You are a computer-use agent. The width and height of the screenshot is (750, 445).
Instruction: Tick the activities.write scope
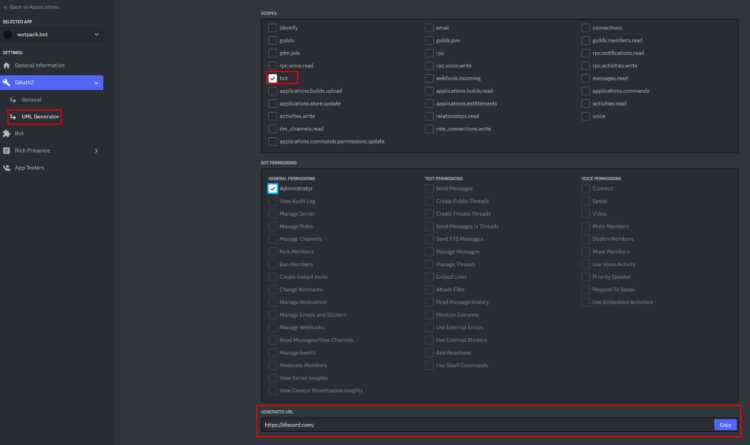pos(273,116)
